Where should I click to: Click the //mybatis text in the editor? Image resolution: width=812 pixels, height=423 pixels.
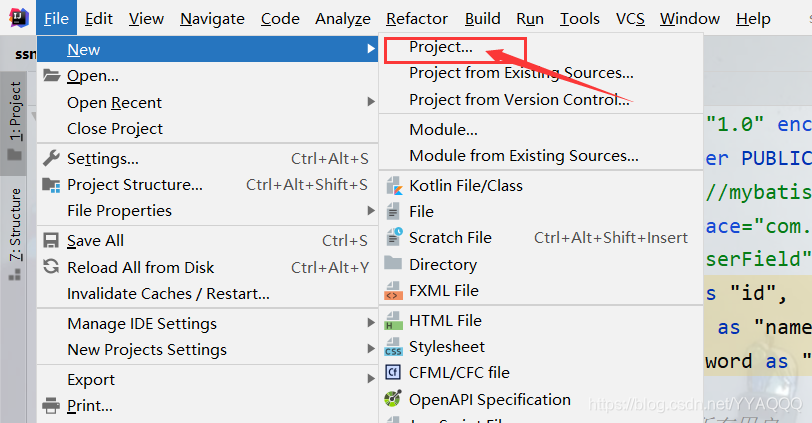pos(758,193)
